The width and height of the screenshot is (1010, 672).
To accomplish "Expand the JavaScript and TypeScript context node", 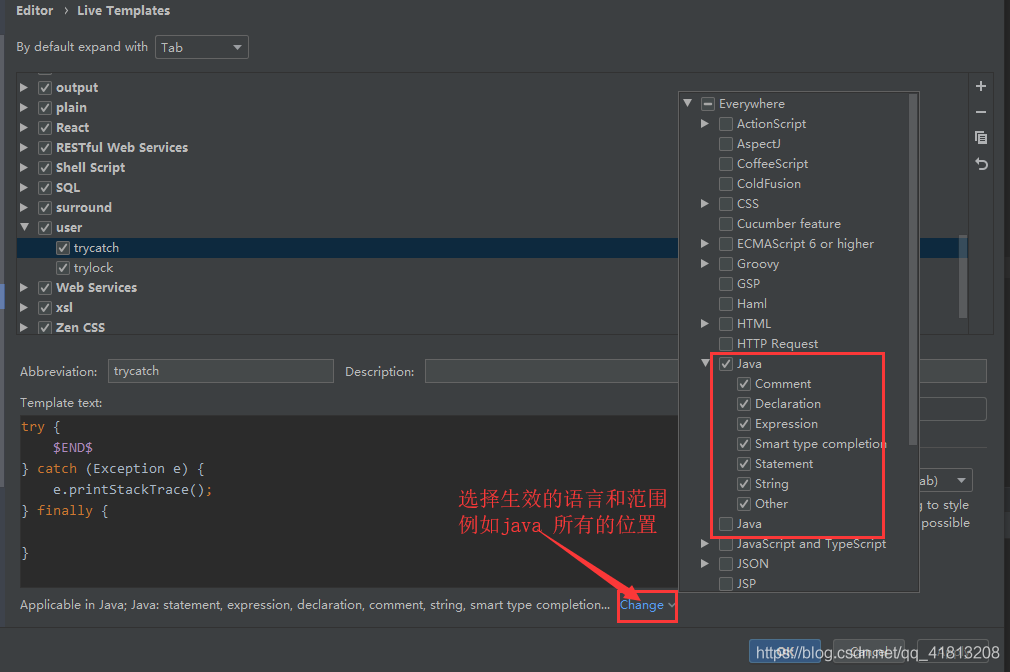I will point(705,544).
